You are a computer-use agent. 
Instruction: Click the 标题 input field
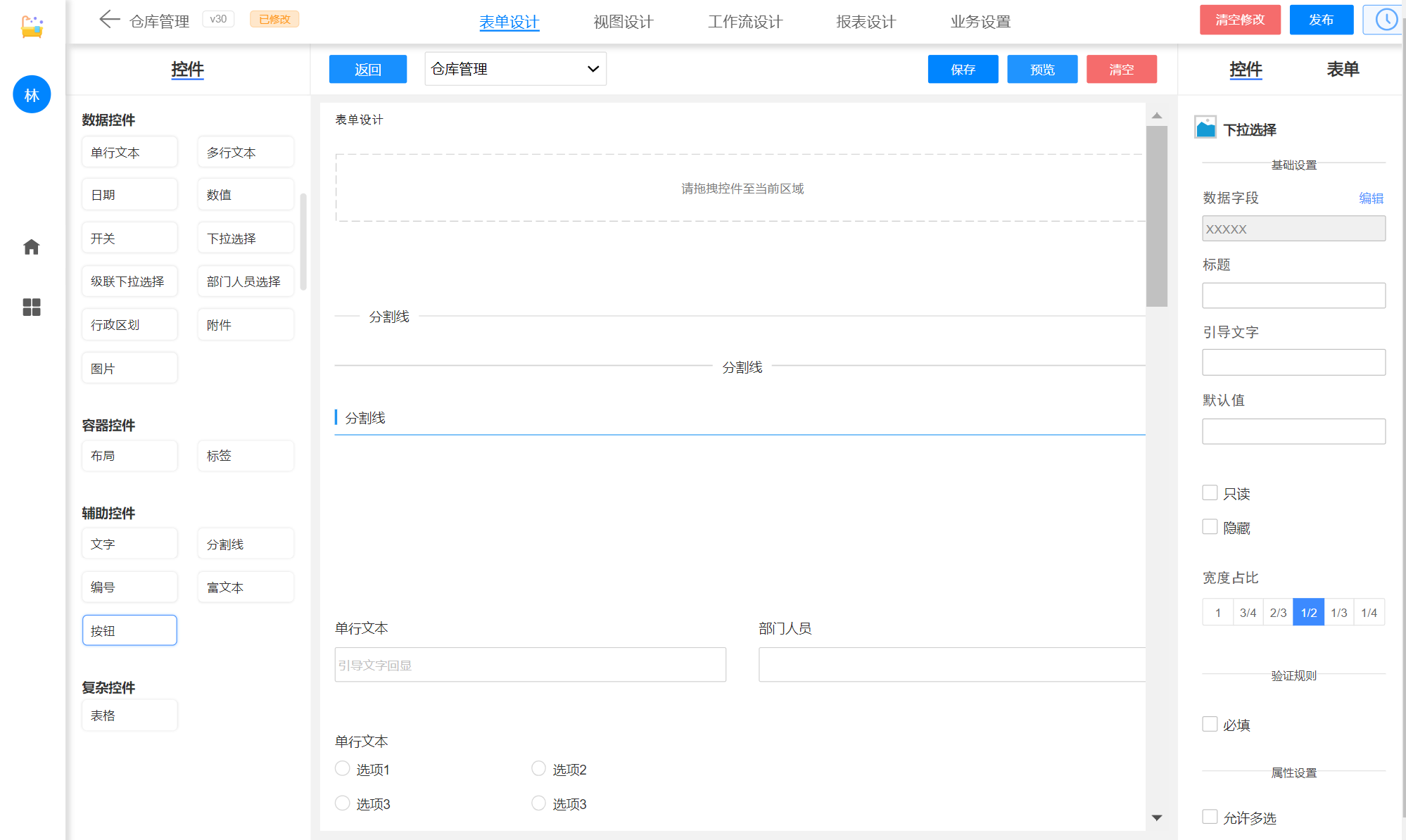(x=1293, y=295)
